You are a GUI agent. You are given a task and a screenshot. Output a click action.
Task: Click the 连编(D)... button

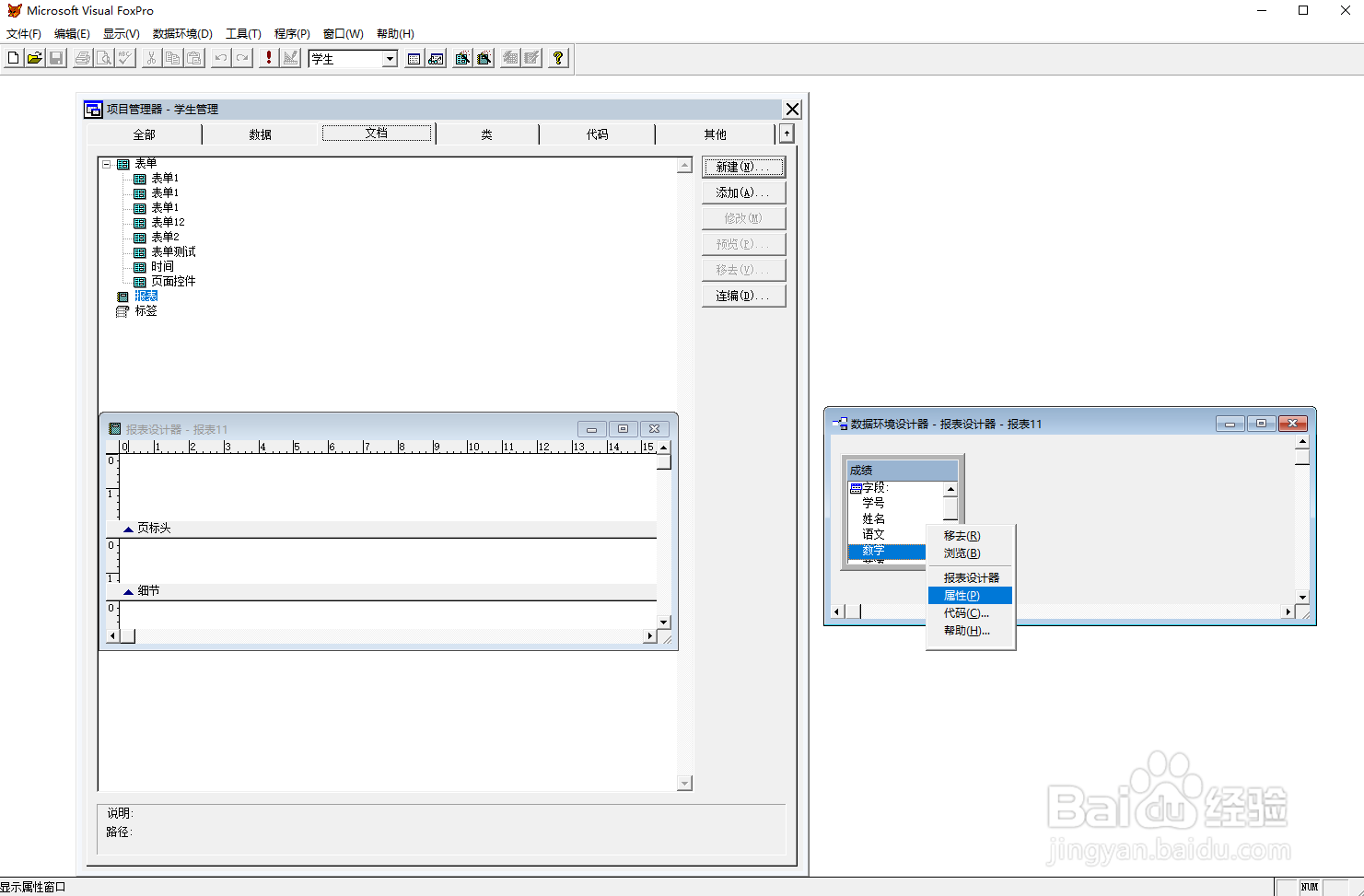coord(743,296)
